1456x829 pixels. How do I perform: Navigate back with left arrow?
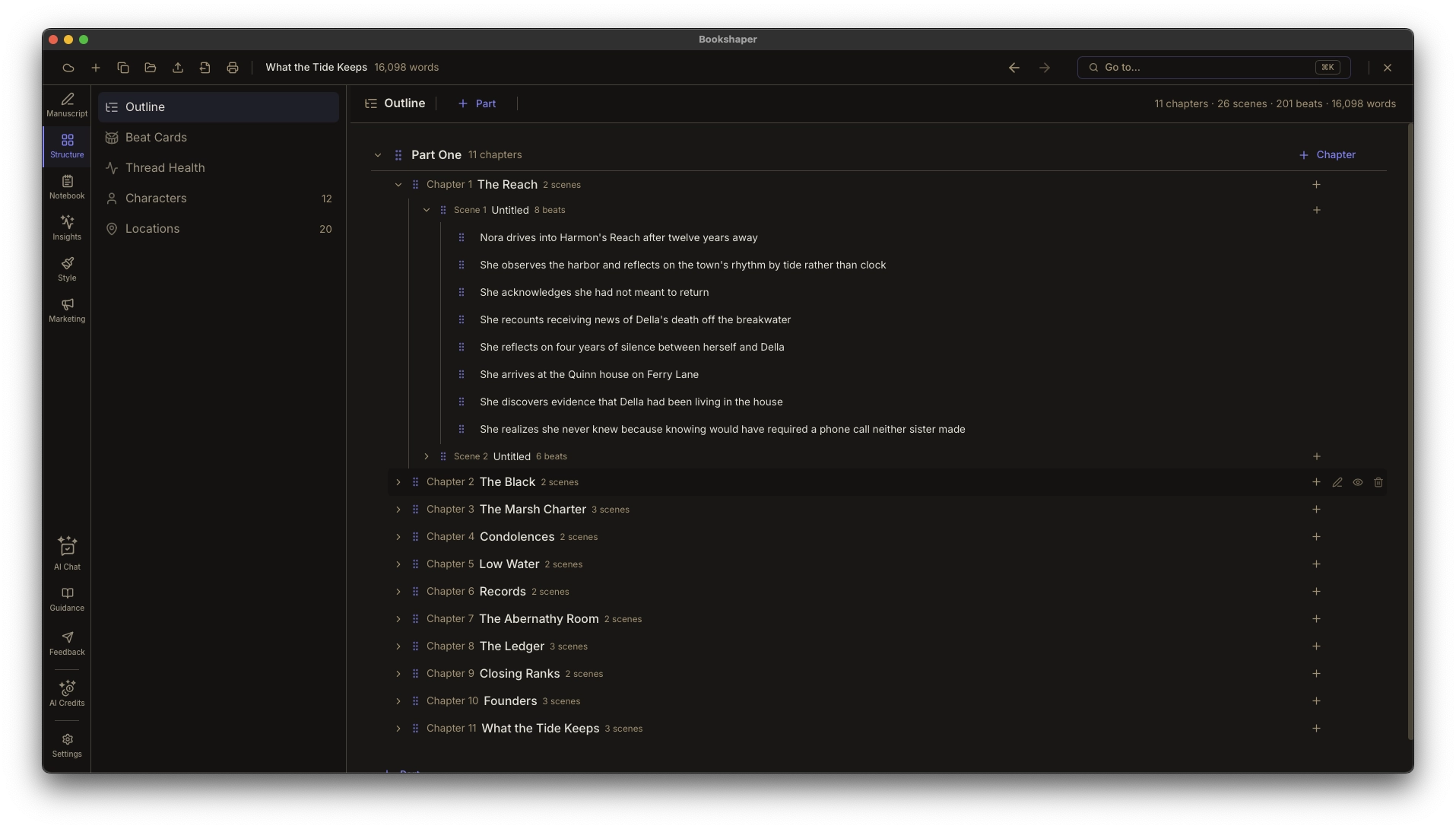click(x=1014, y=68)
